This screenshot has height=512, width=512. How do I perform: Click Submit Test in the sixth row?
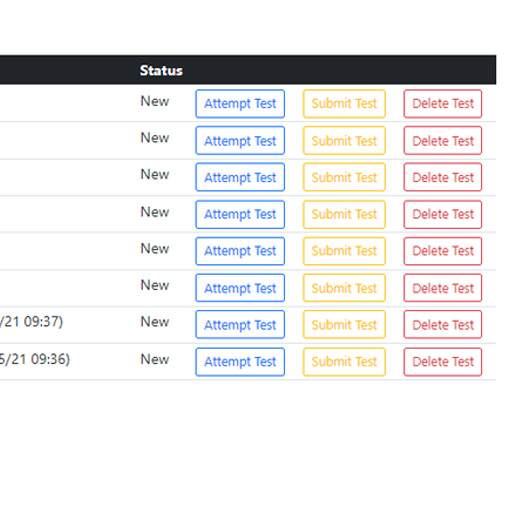coord(344,288)
